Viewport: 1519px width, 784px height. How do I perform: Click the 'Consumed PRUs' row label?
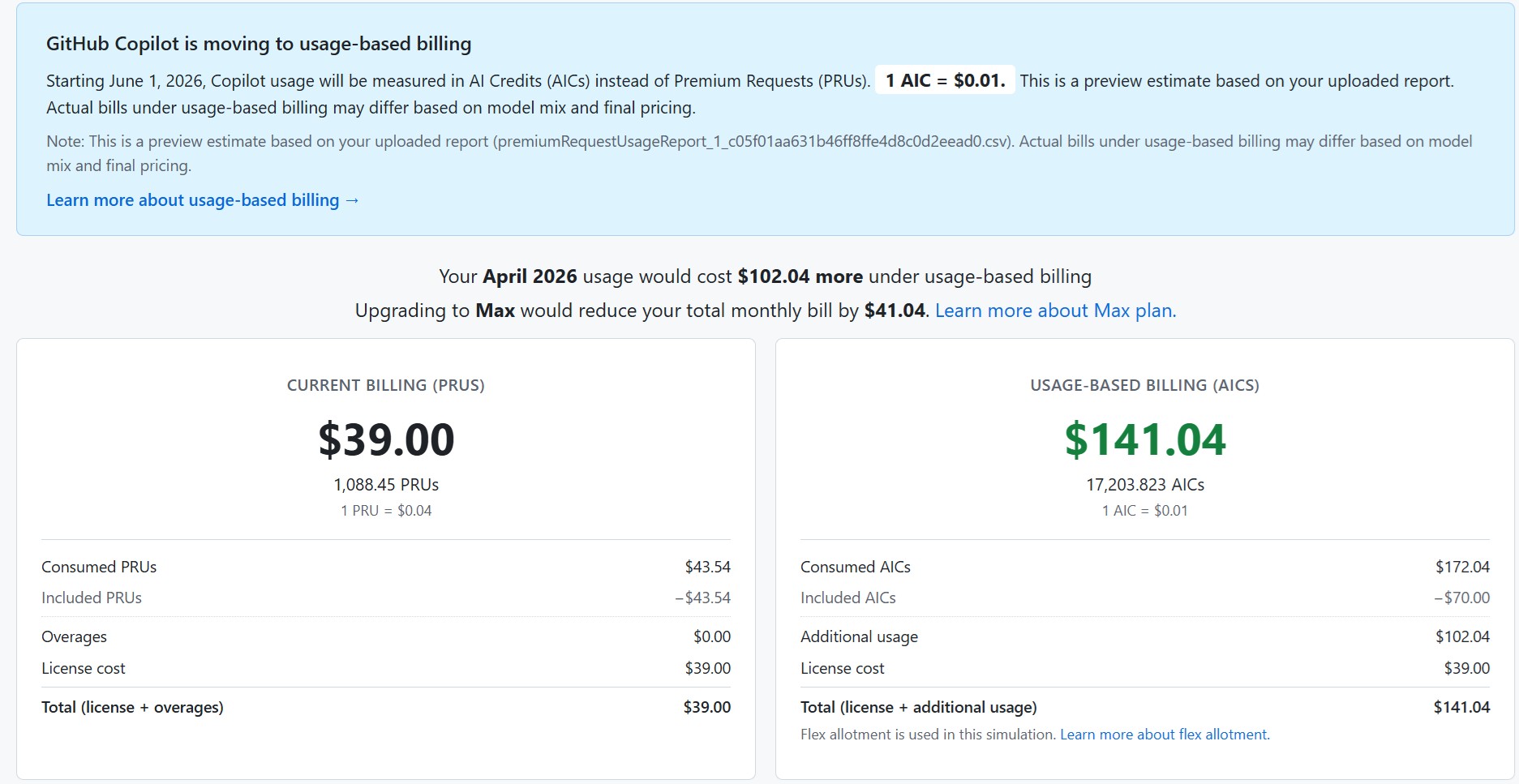point(99,567)
